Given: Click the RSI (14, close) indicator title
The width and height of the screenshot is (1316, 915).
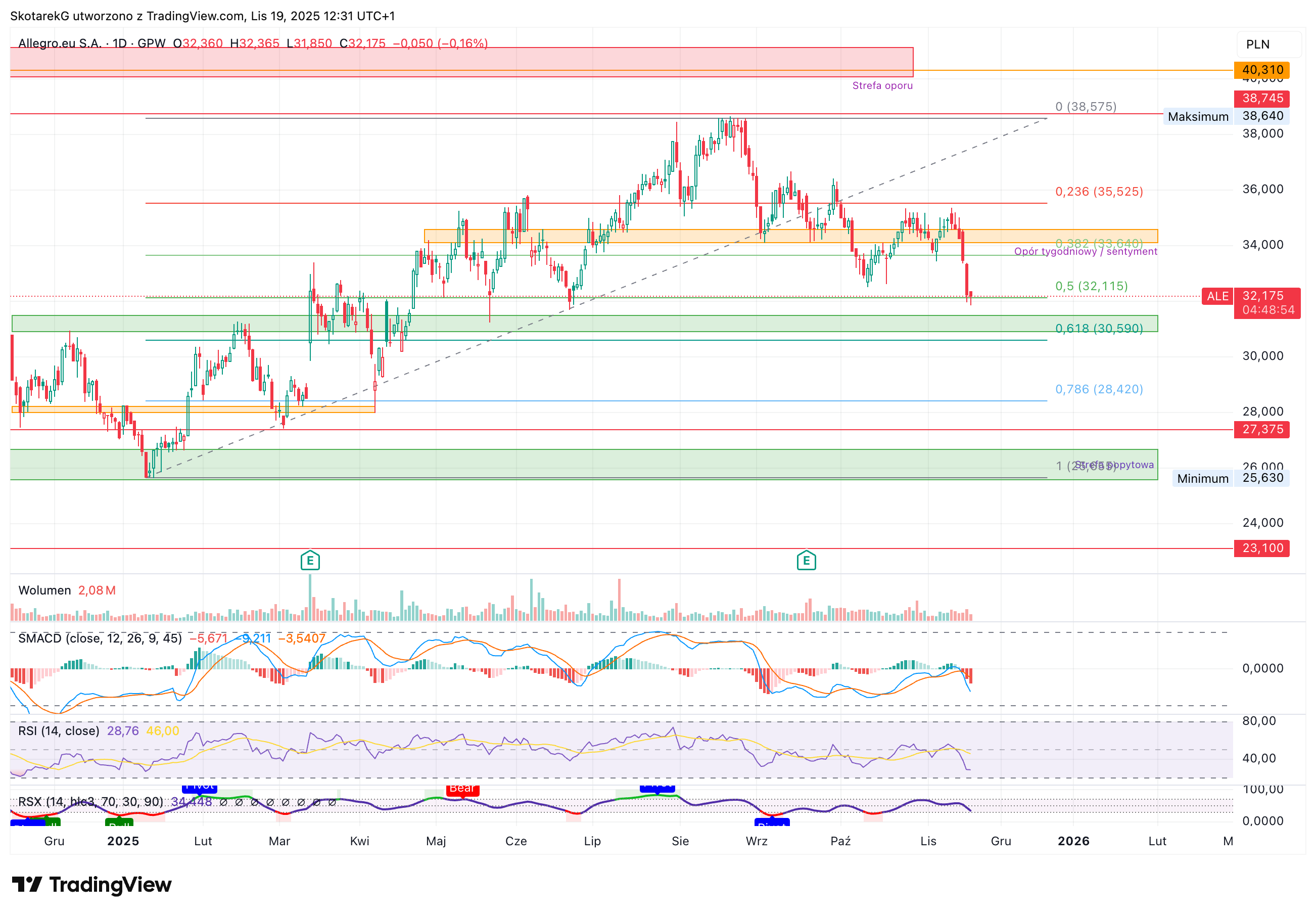Looking at the screenshot, I should 59,730.
